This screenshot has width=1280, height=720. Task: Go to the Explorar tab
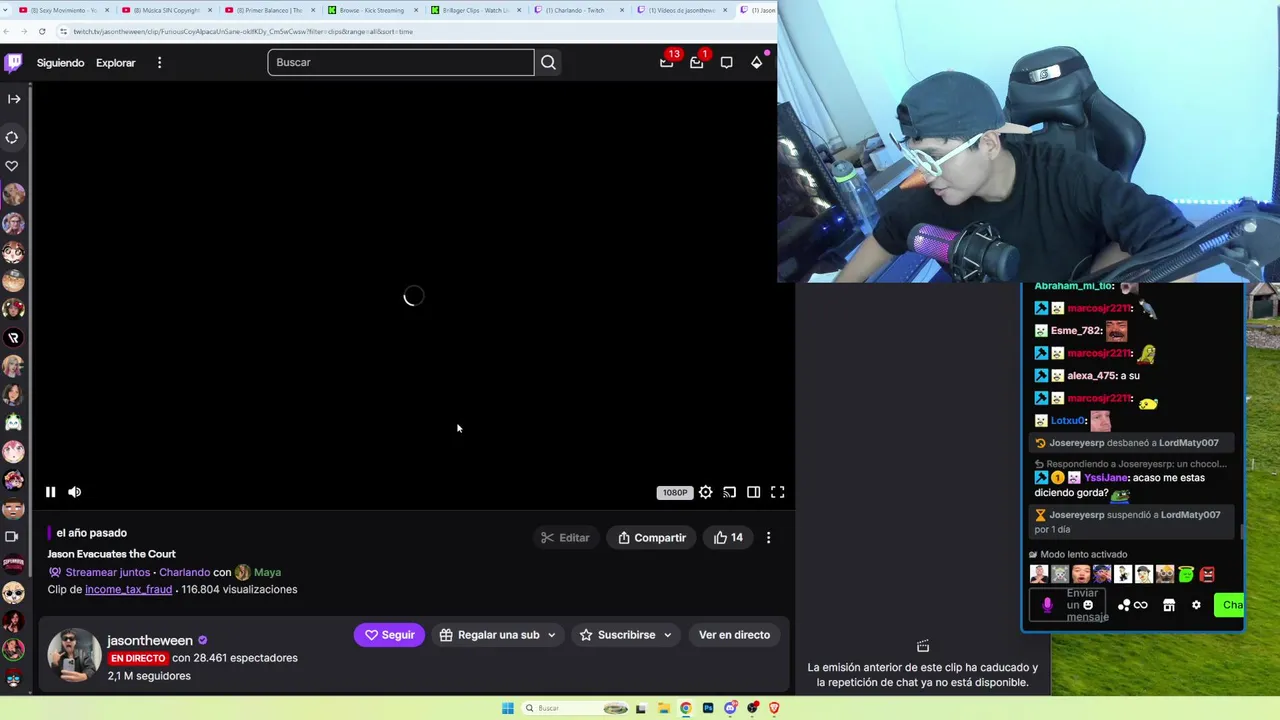pos(115,63)
